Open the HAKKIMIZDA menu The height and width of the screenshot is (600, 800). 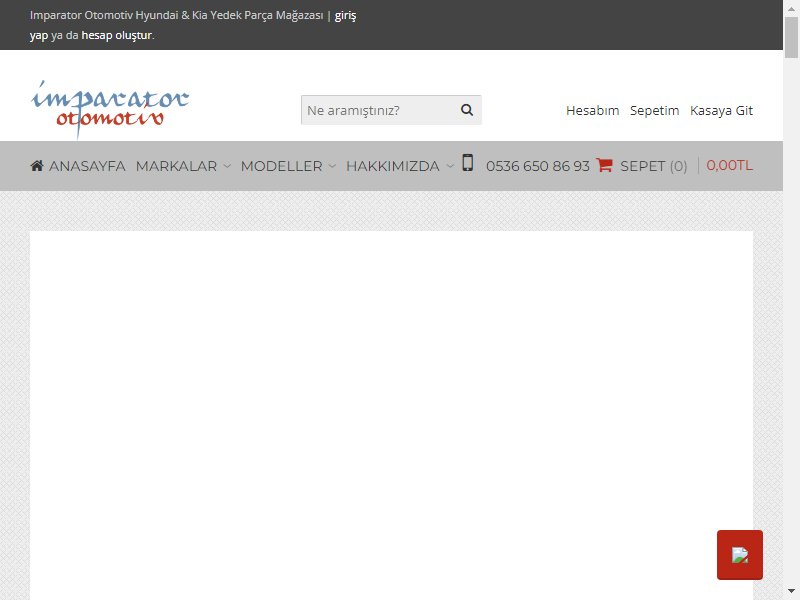(x=393, y=166)
